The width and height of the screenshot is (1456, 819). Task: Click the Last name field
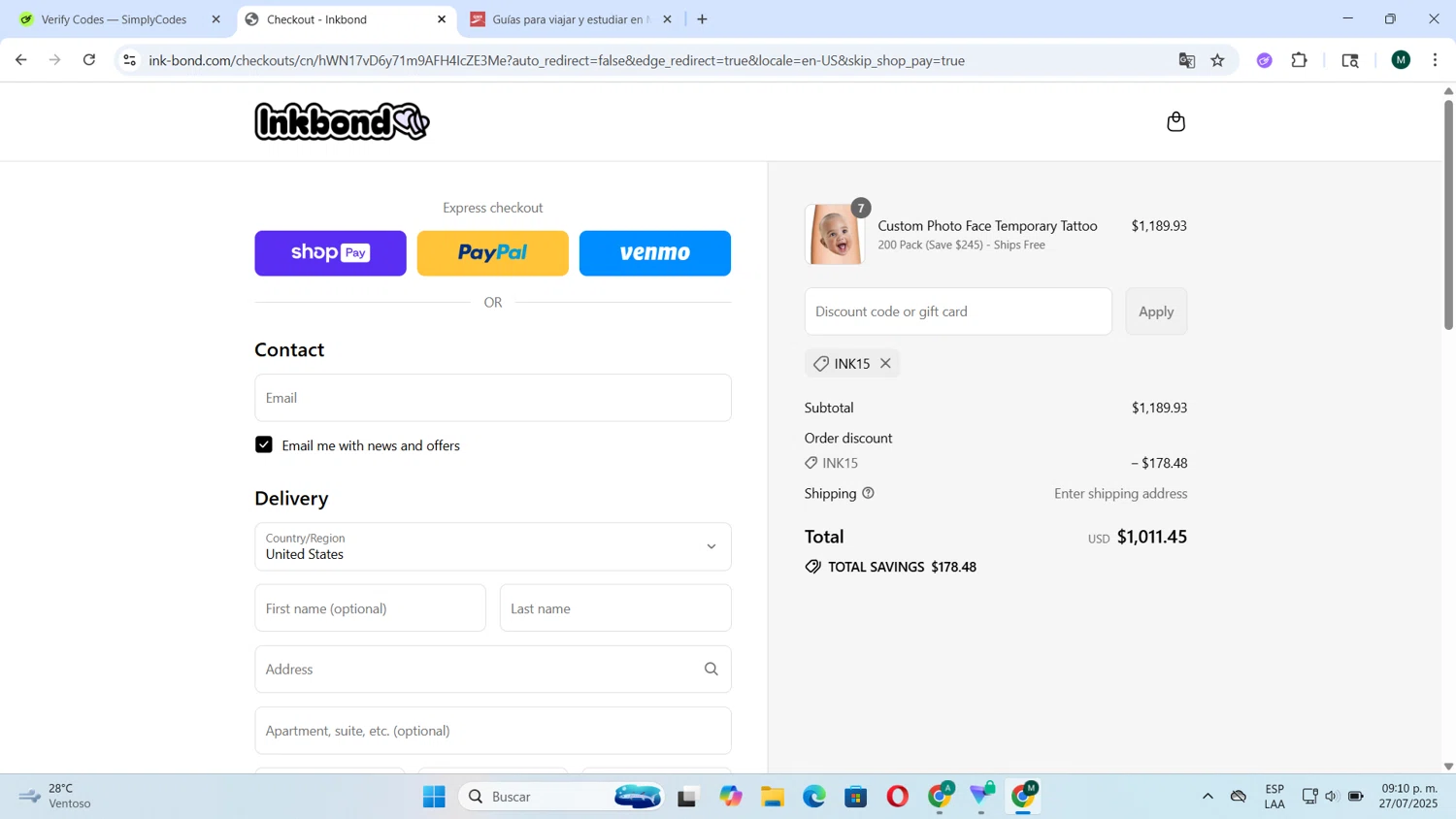(615, 608)
